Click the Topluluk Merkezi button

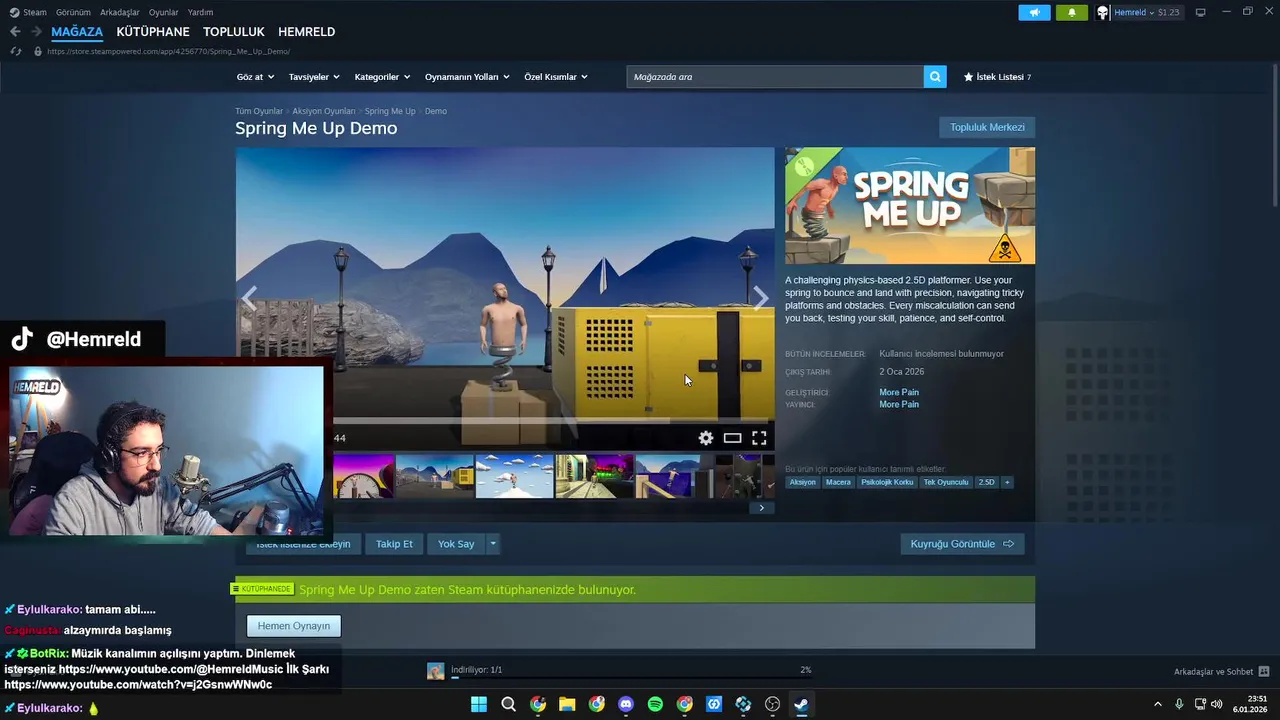987,127
